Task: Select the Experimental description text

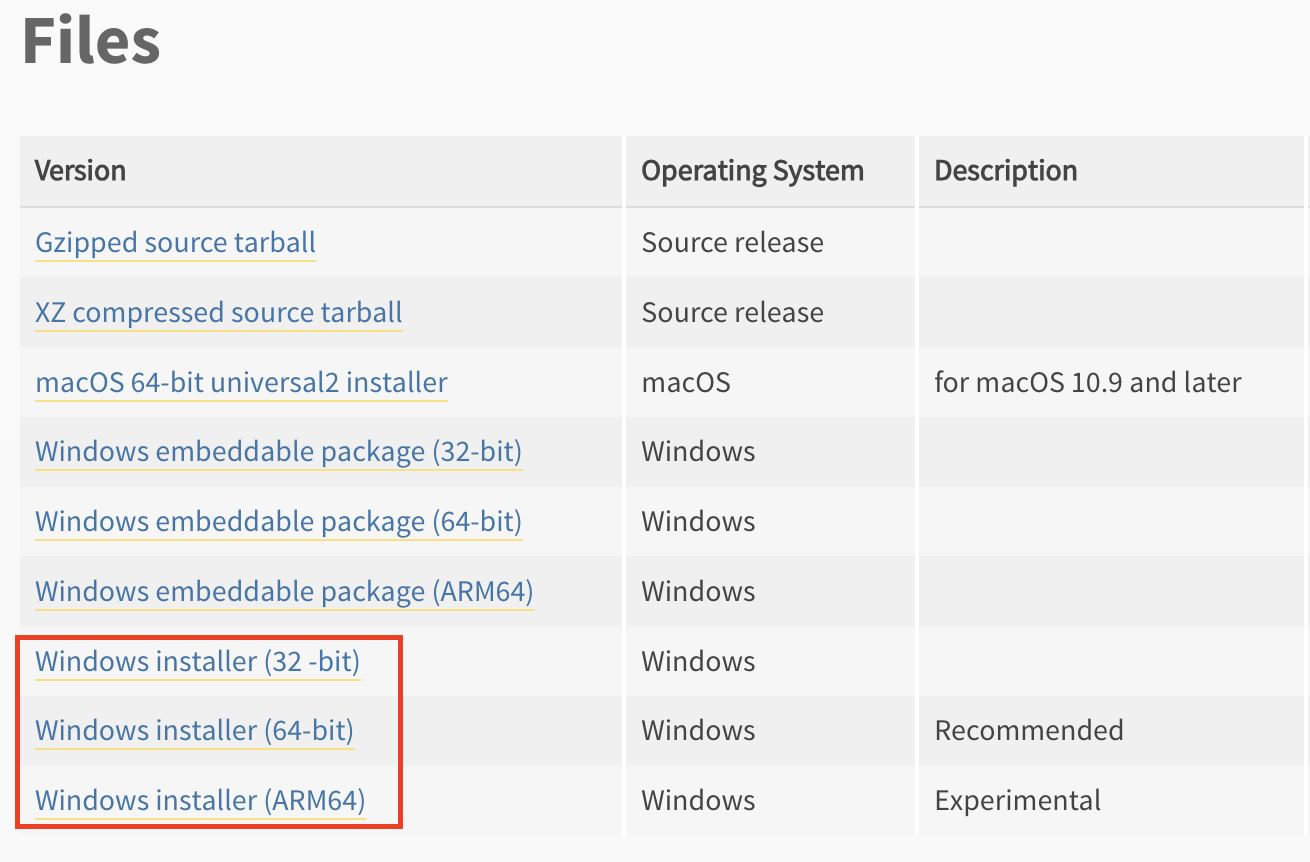Action: pos(1017,800)
